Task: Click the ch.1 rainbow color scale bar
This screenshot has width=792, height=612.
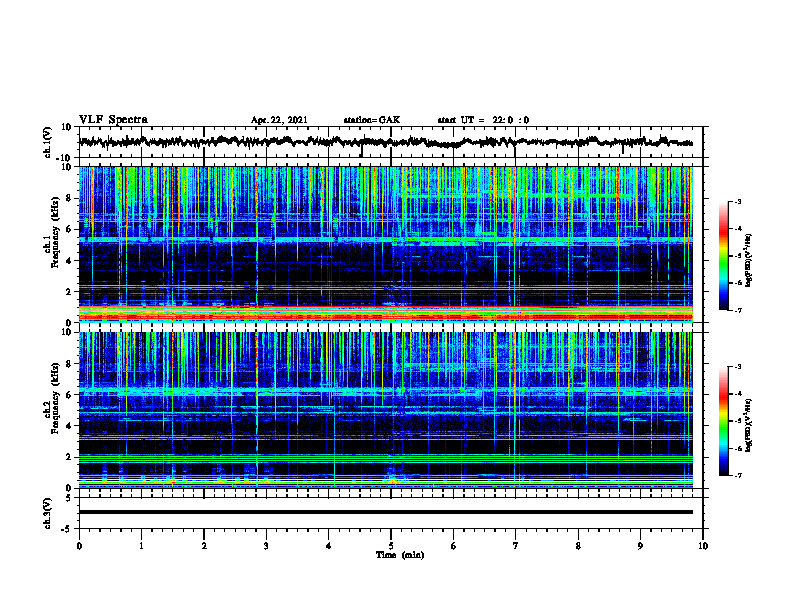Action: (724, 256)
